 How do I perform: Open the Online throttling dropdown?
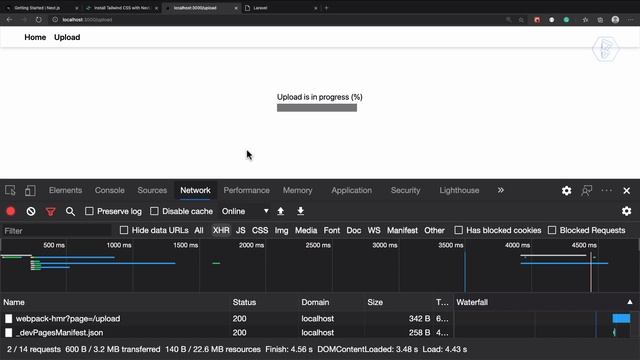(245, 211)
